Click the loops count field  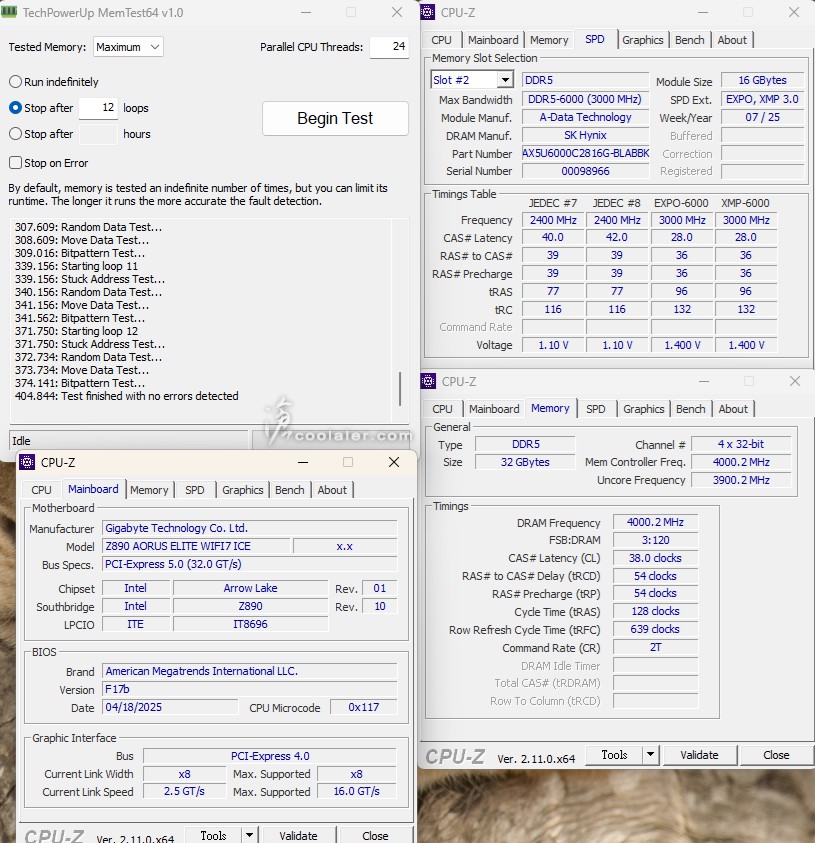98,108
